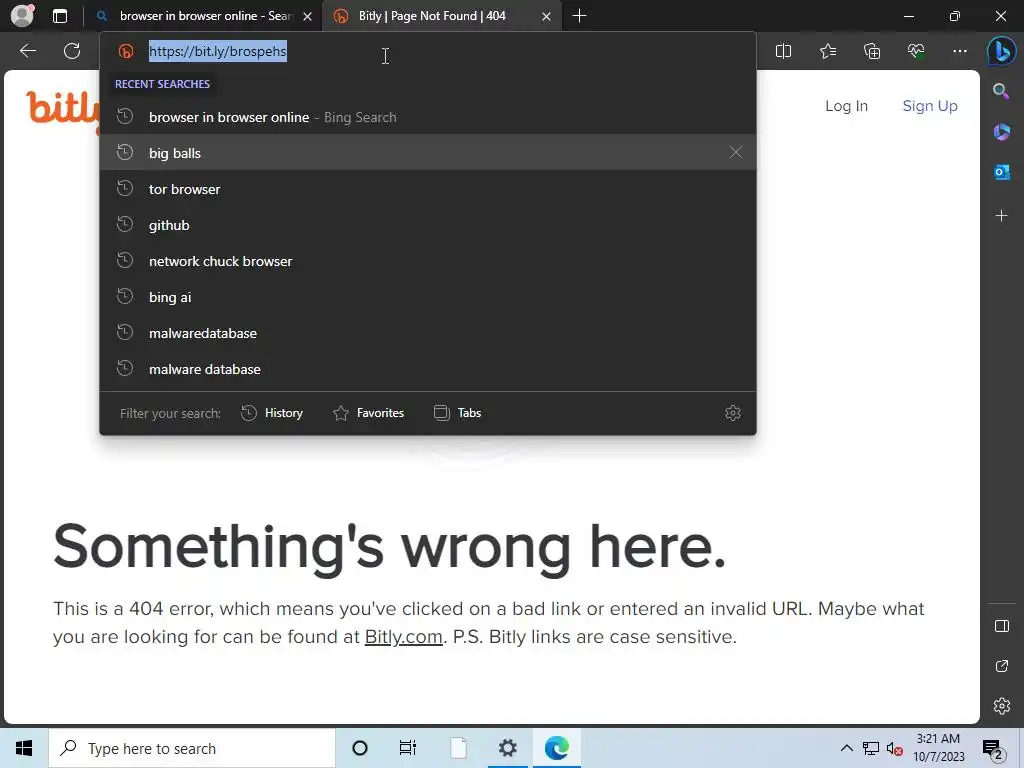The image size is (1024, 768).
Task: Click Microsoft Edge taskbar icon
Action: (x=556, y=748)
